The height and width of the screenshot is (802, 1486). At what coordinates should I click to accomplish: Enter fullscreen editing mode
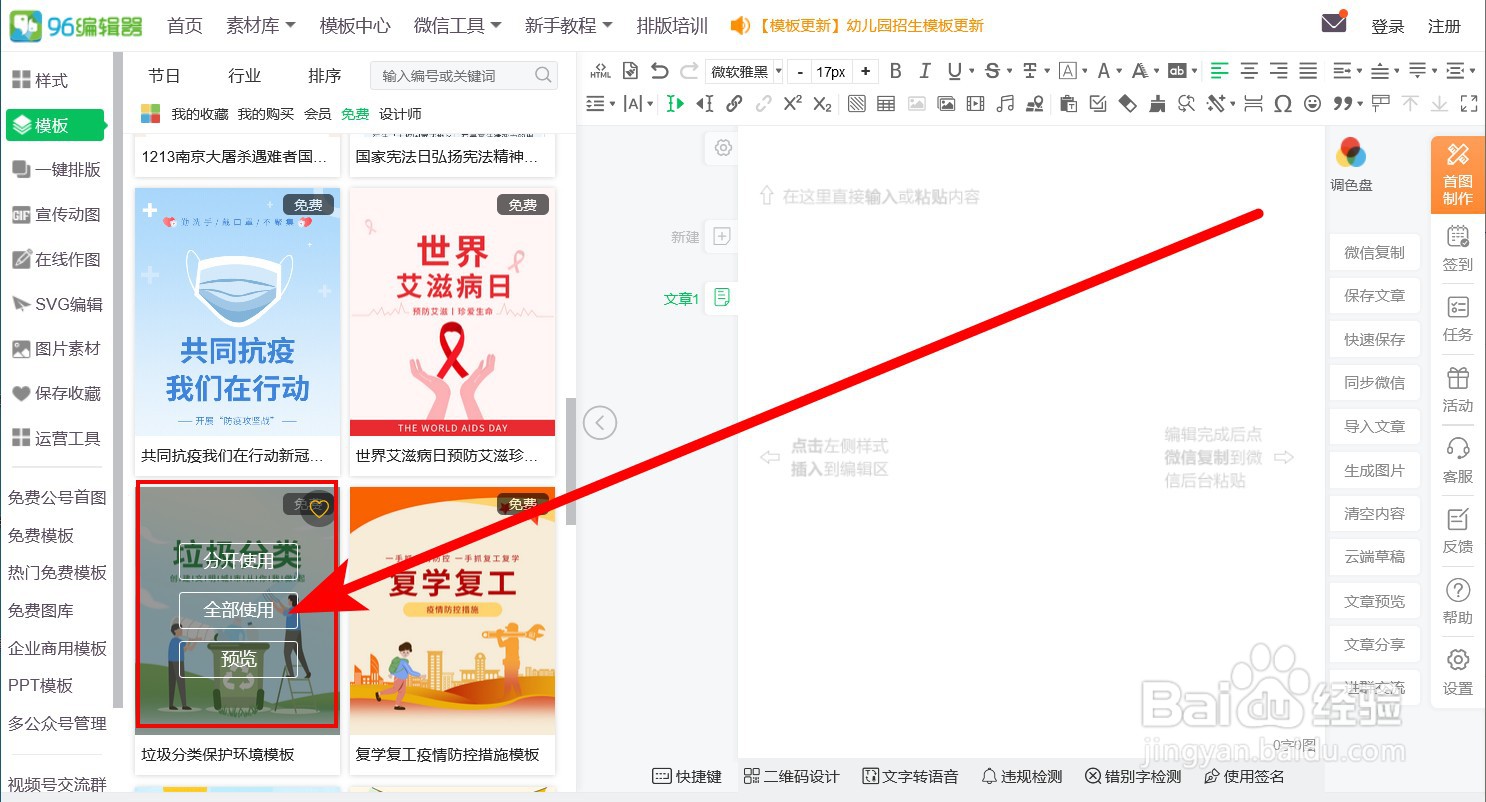point(1469,103)
